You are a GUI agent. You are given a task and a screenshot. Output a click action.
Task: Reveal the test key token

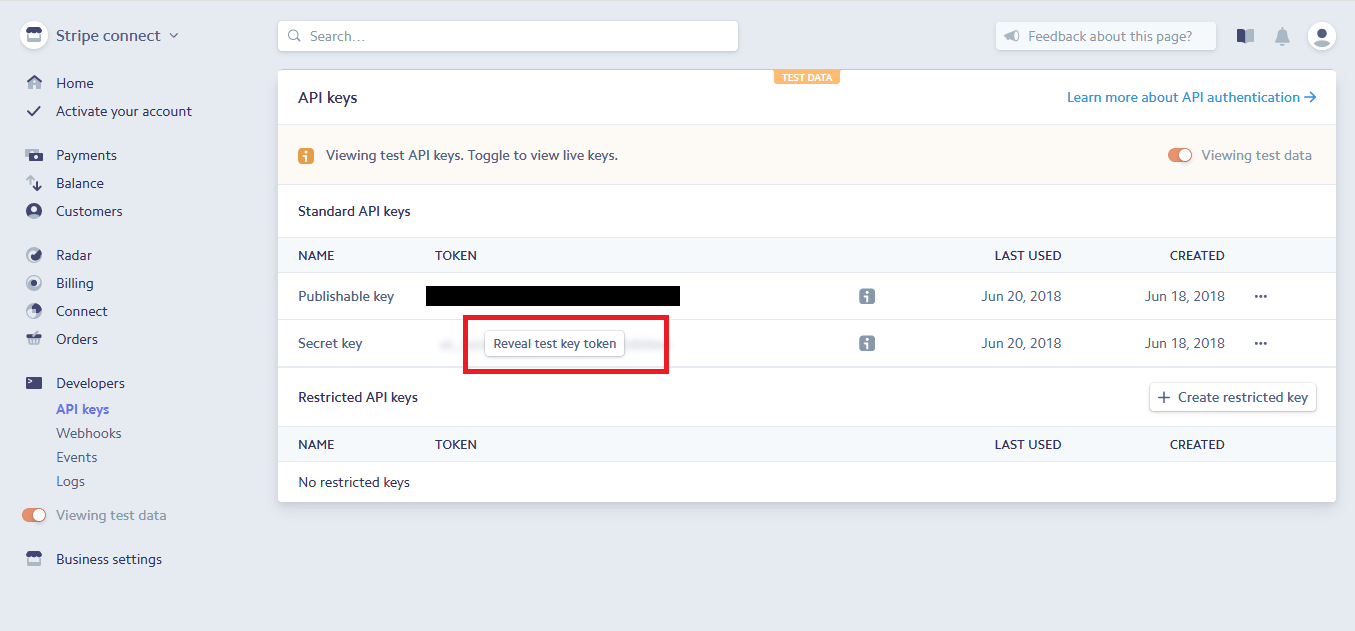(x=554, y=343)
